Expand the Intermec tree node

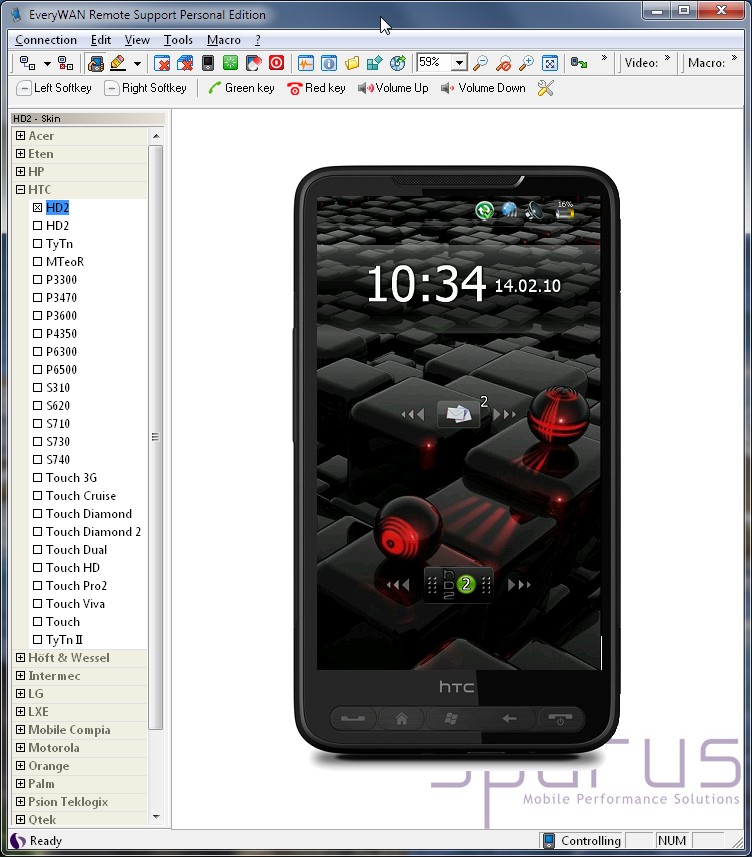coord(20,676)
